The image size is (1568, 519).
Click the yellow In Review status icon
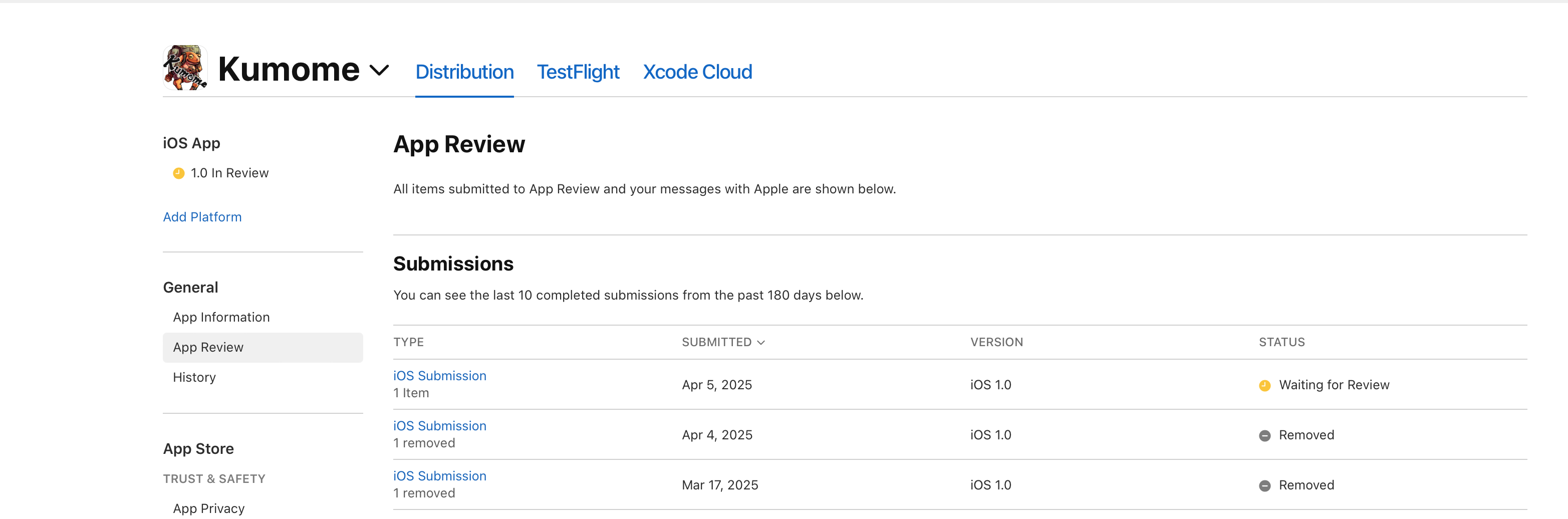click(x=178, y=173)
